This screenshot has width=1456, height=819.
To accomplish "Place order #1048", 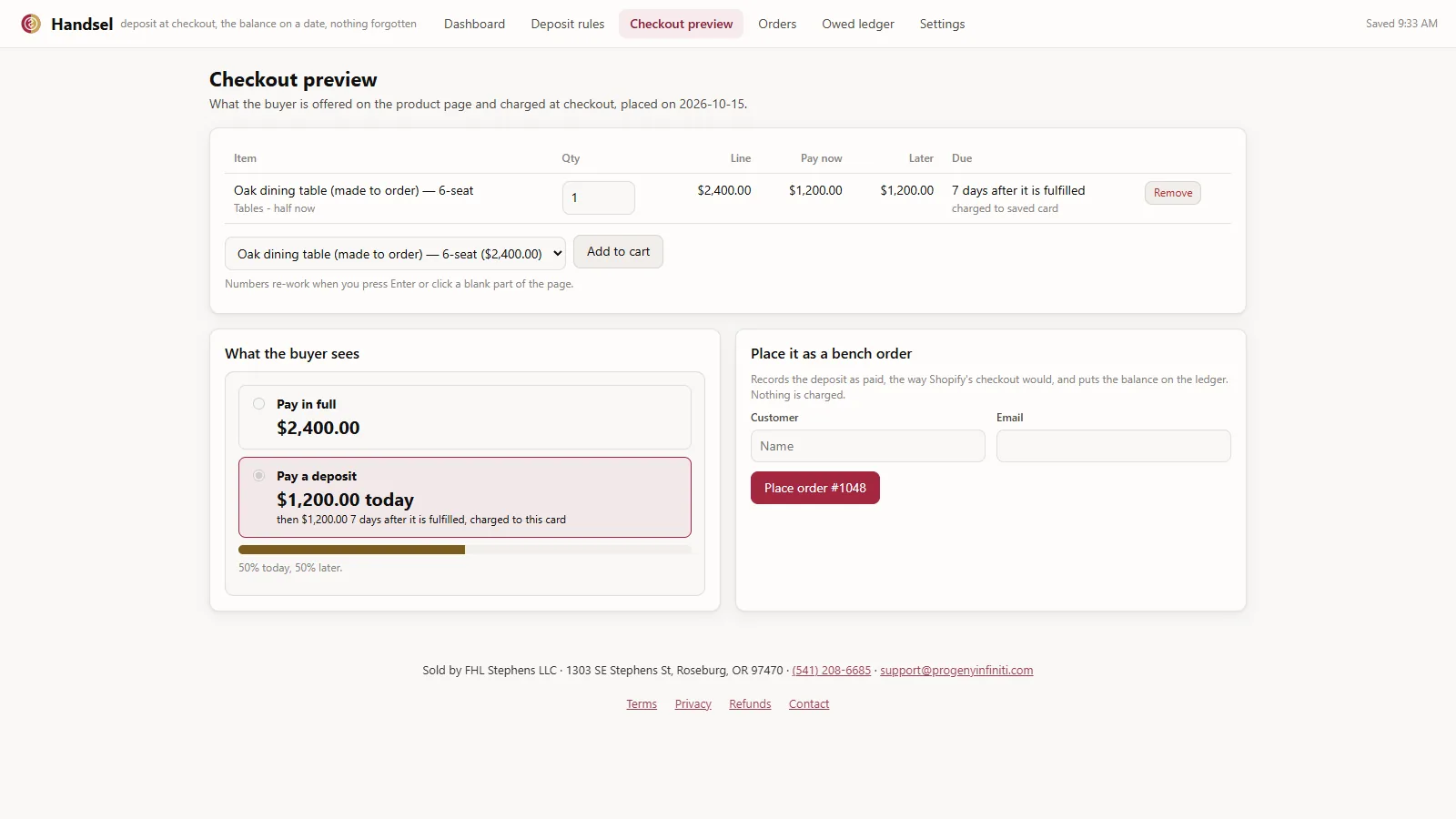I will [x=815, y=488].
